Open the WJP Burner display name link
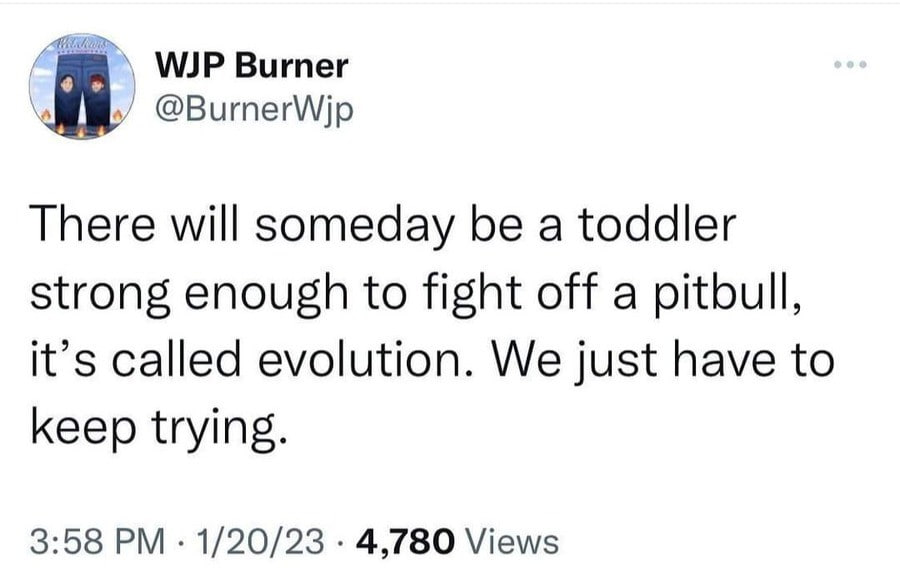The width and height of the screenshot is (900, 576). pyautogui.click(x=252, y=66)
